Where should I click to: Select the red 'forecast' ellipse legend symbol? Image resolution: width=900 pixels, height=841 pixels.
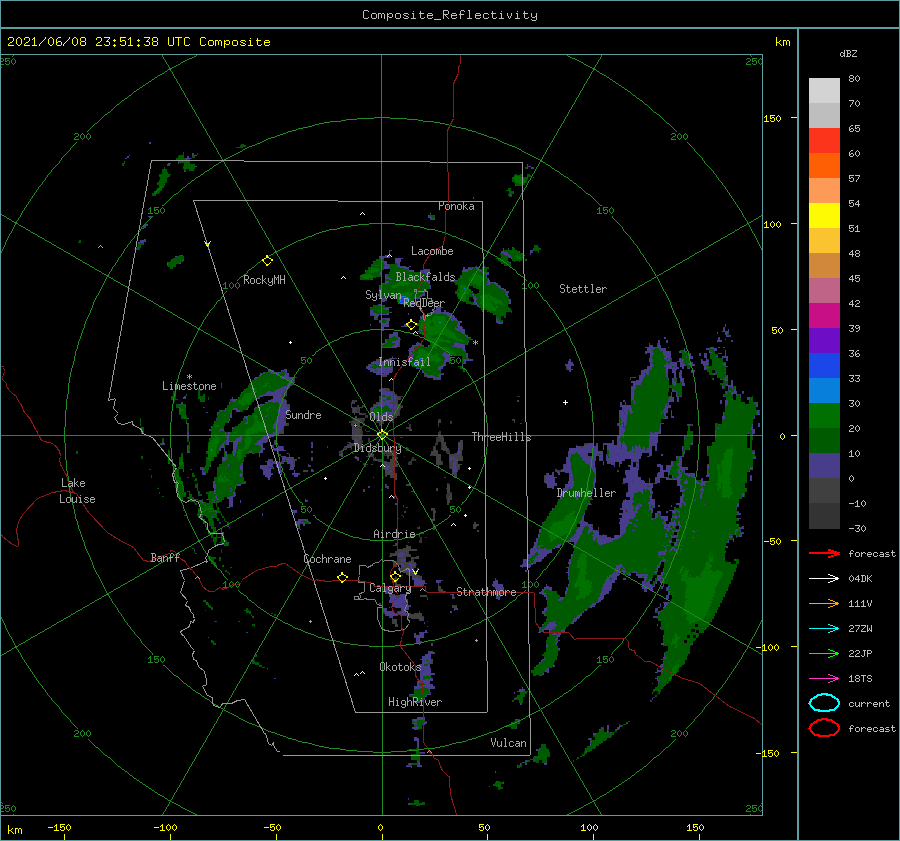(x=824, y=728)
